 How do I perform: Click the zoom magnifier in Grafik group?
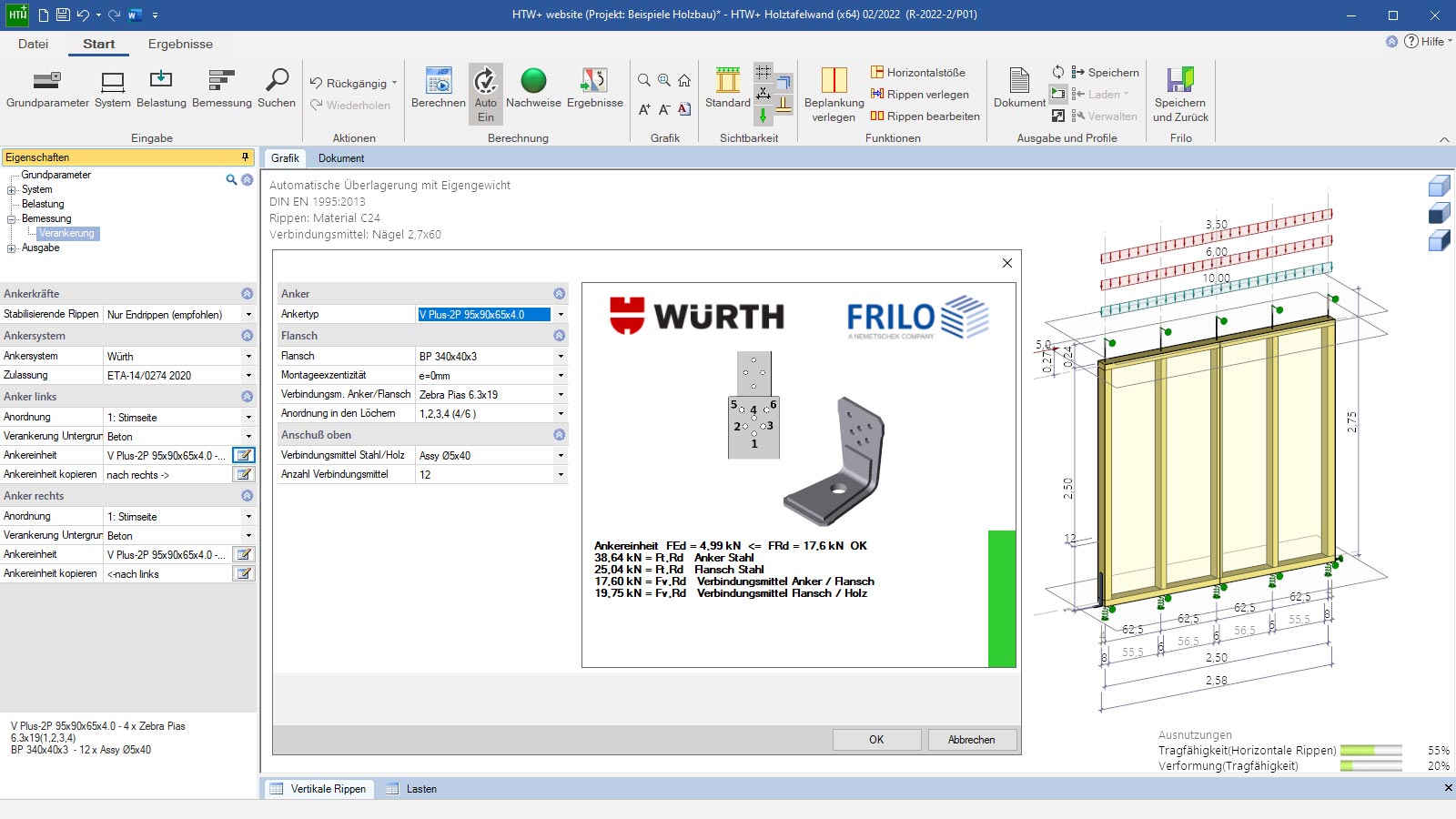(x=644, y=80)
